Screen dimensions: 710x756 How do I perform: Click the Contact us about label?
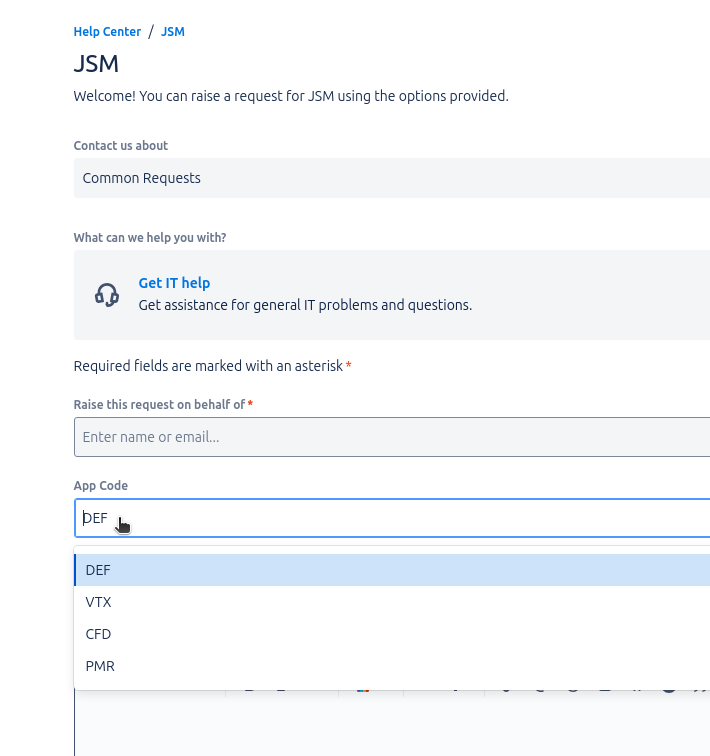(x=121, y=146)
